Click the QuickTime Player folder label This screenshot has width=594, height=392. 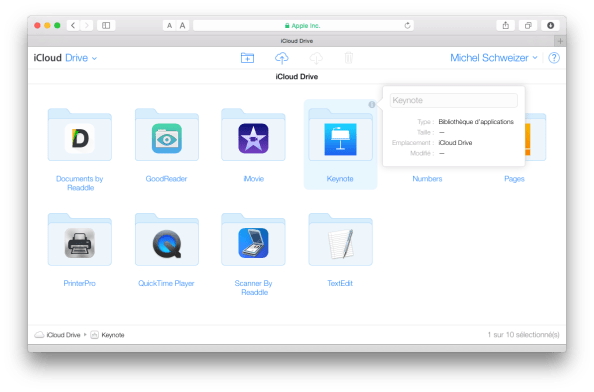click(x=166, y=283)
